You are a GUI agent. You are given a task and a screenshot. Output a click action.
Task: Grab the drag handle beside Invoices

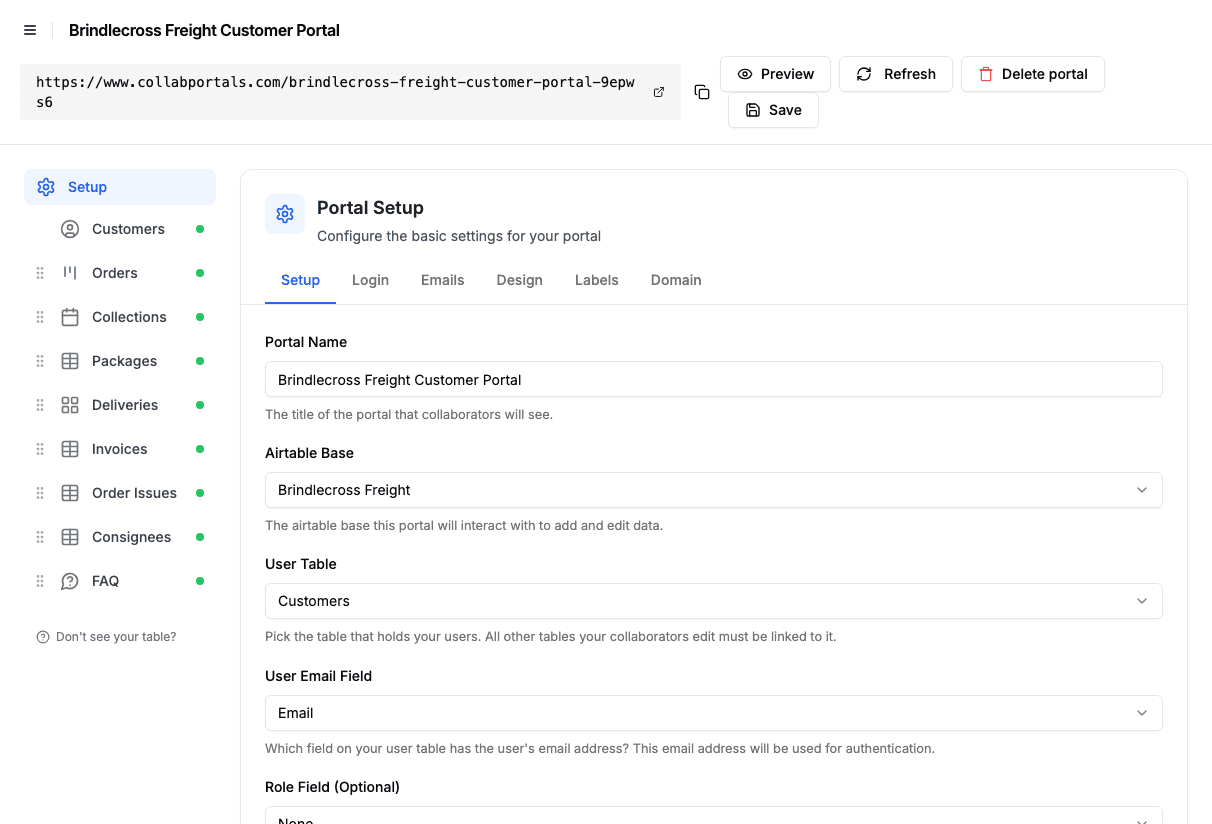40,449
